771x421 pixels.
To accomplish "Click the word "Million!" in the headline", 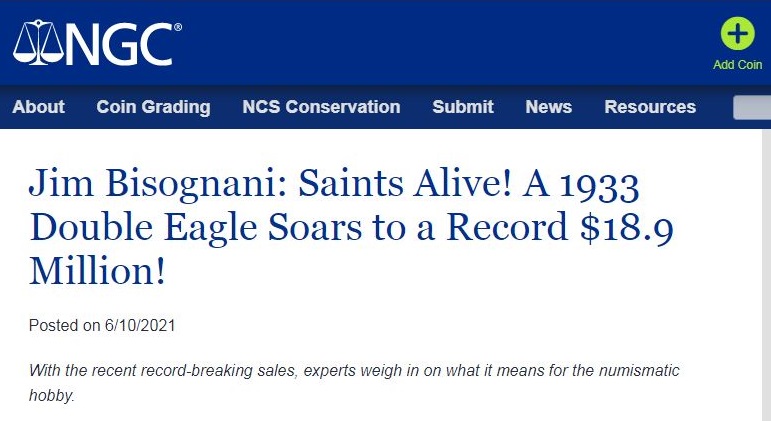I will (98, 270).
